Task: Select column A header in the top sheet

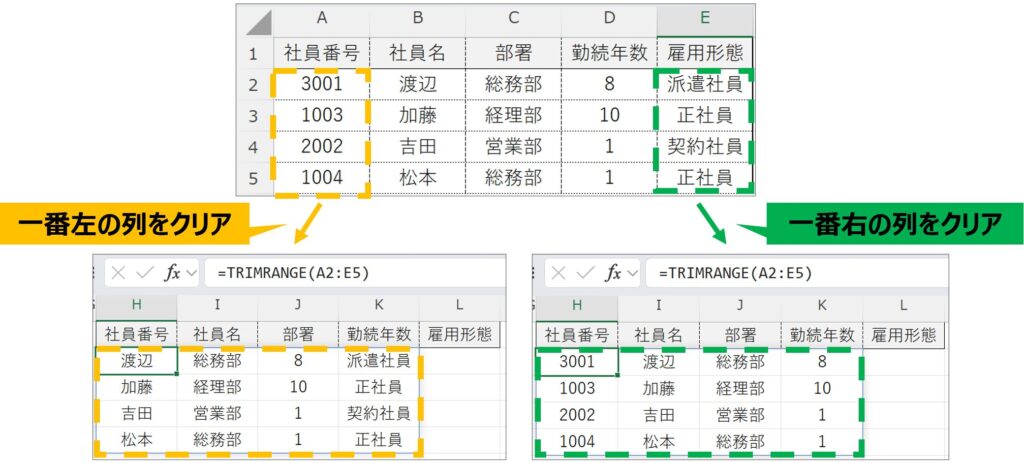Action: (322, 20)
